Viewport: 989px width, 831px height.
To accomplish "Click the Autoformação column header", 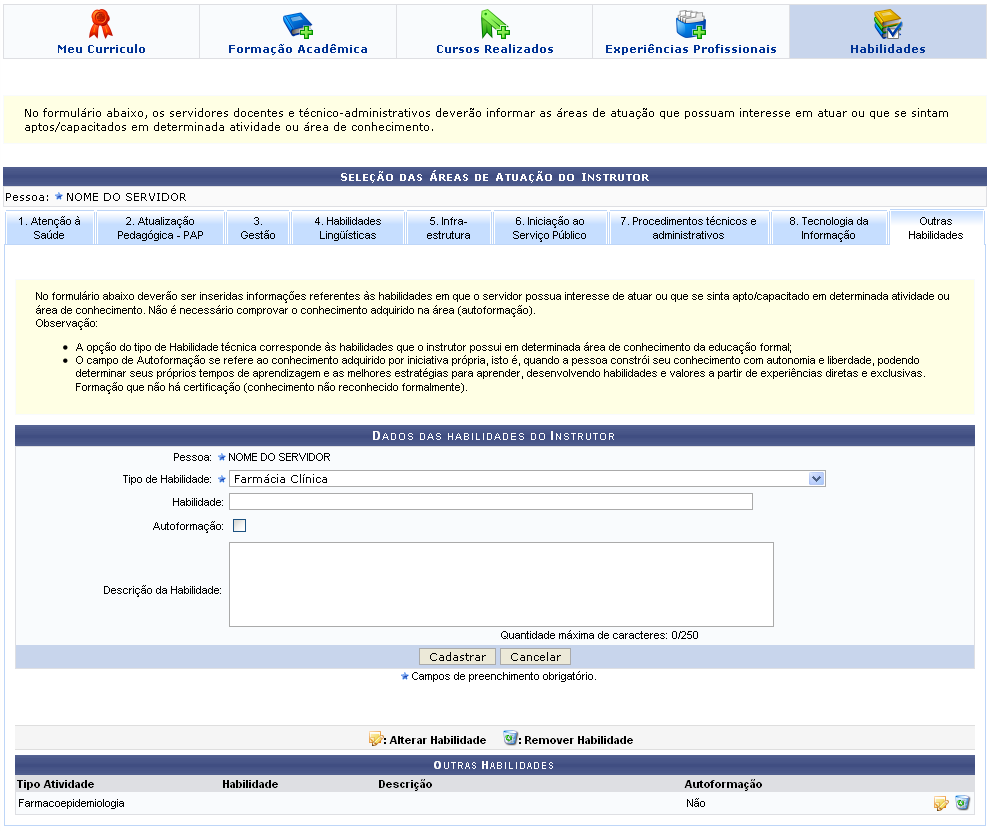I will click(x=723, y=784).
